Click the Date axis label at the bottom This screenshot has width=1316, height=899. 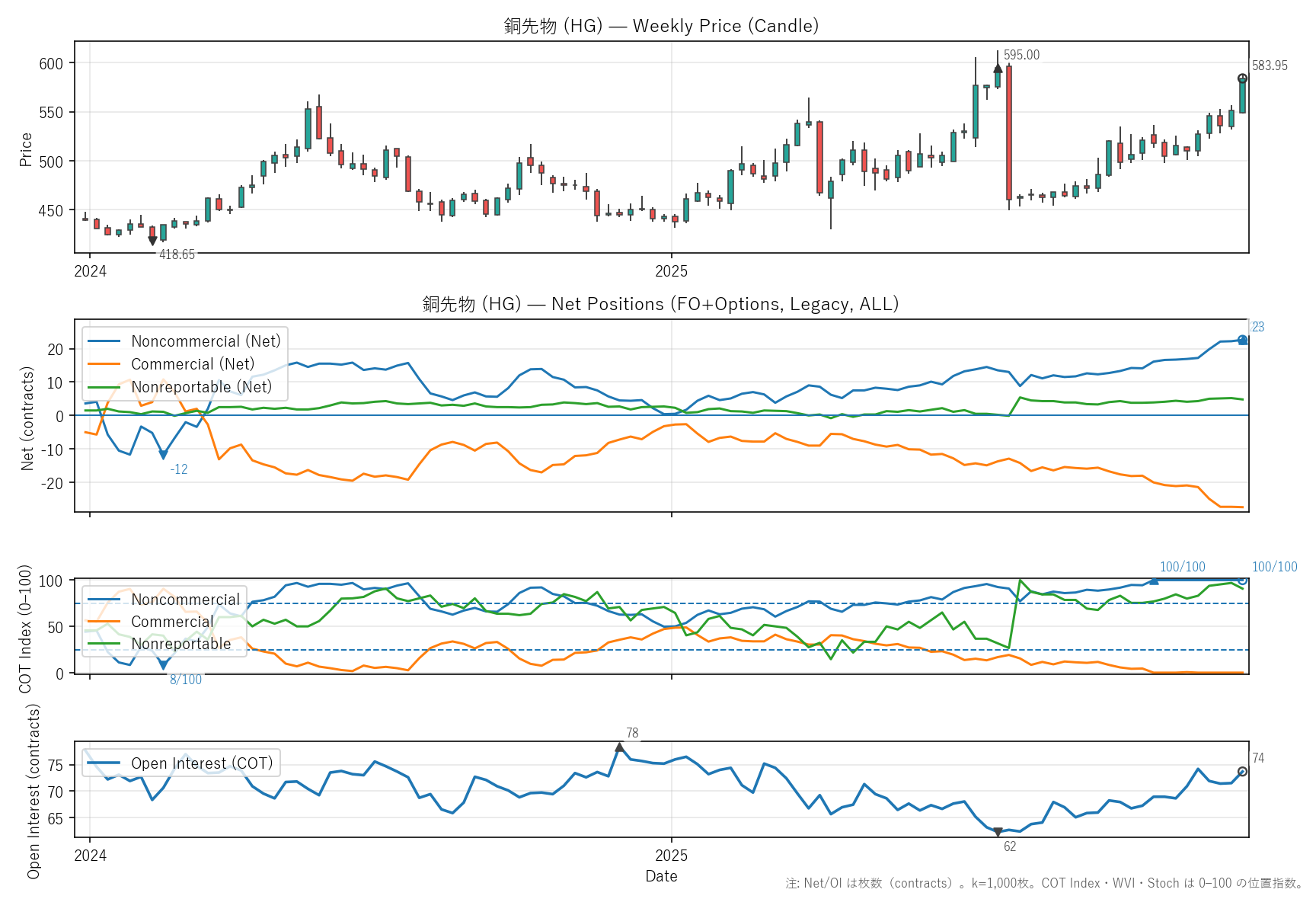(x=661, y=876)
